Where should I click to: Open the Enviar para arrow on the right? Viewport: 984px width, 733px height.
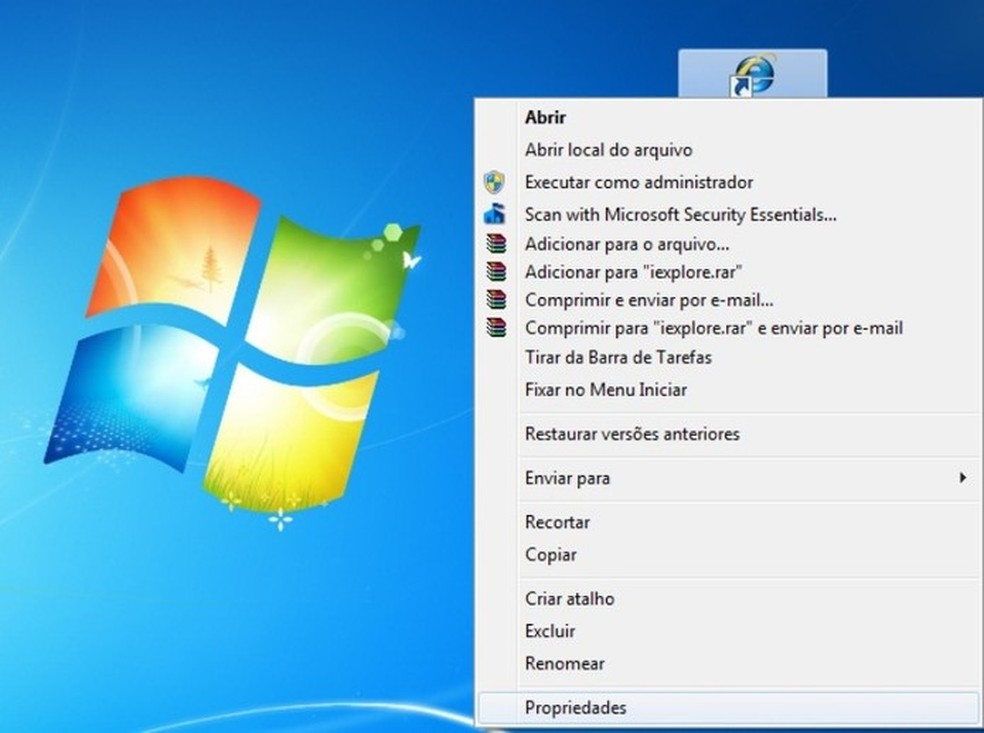(x=963, y=478)
